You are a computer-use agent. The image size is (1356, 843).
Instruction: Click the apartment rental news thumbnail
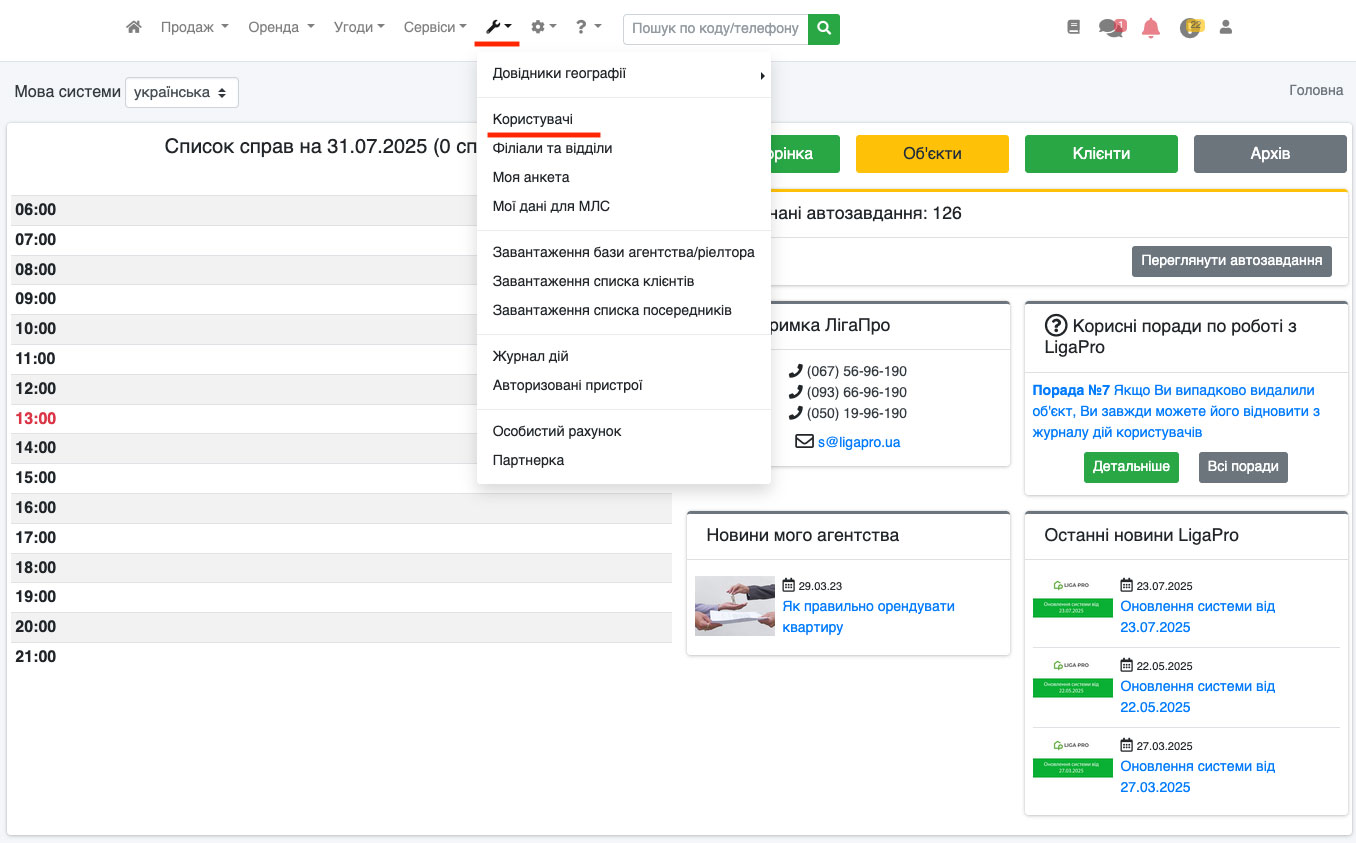(x=734, y=606)
